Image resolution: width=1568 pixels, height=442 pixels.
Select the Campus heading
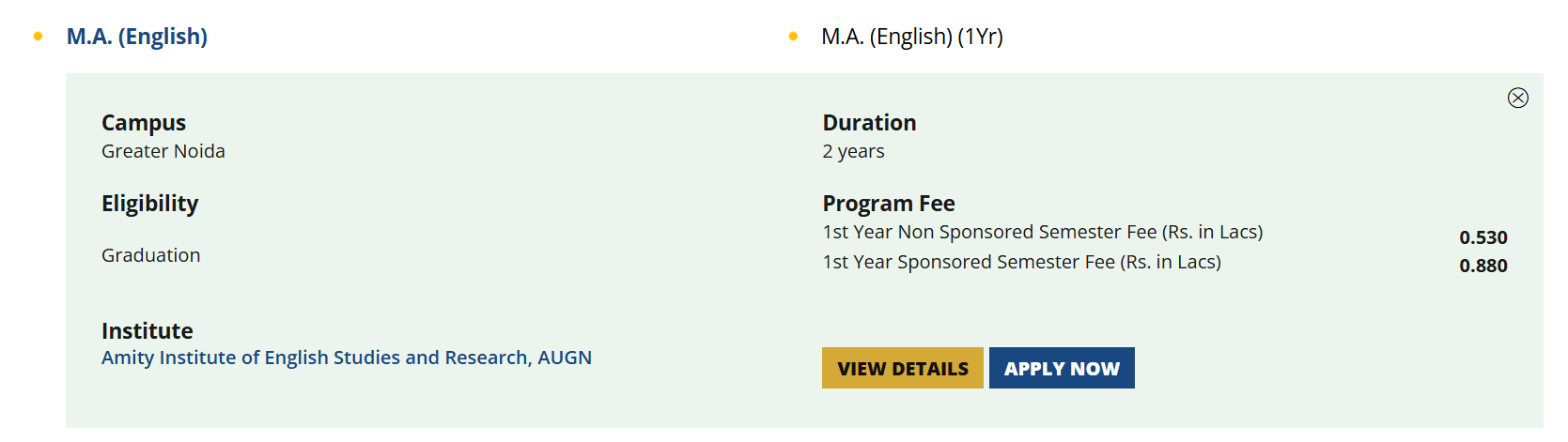[144, 123]
